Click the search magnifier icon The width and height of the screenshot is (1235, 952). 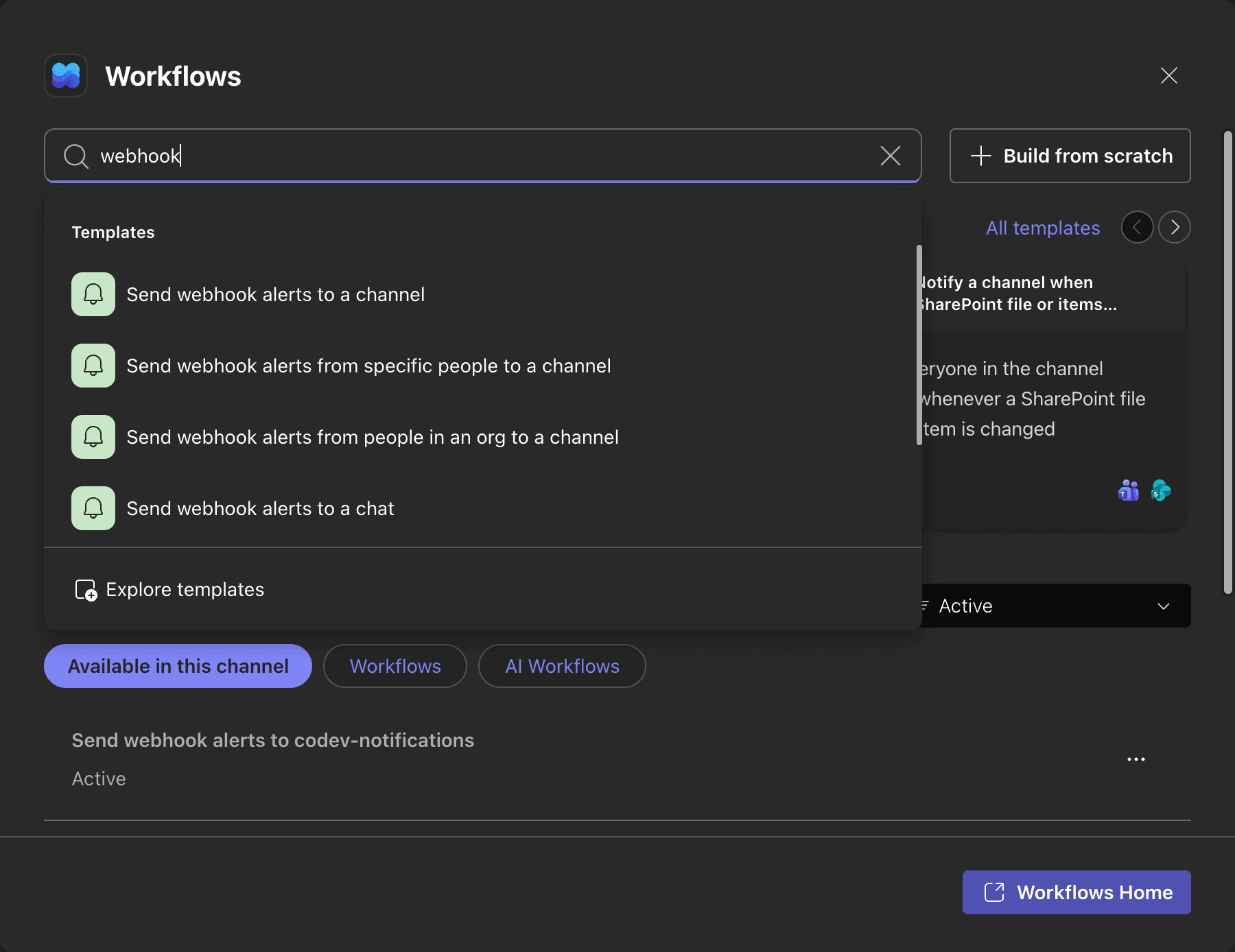pyautogui.click(x=76, y=156)
